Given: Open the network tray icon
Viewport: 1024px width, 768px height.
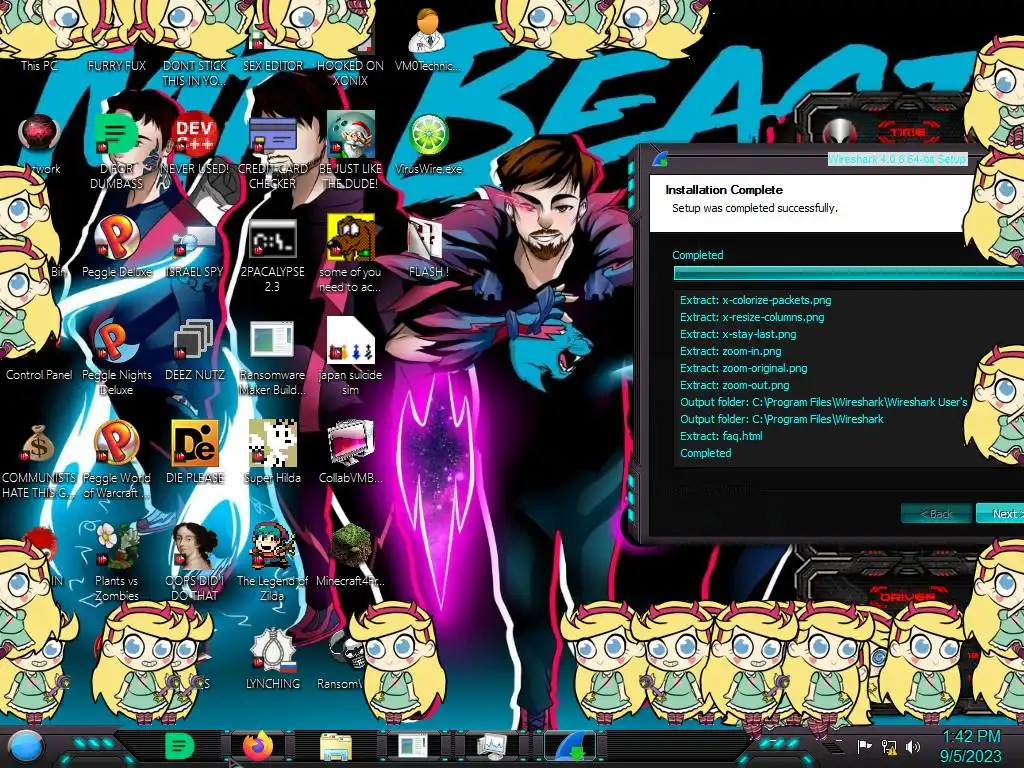Looking at the screenshot, I should pos(888,746).
